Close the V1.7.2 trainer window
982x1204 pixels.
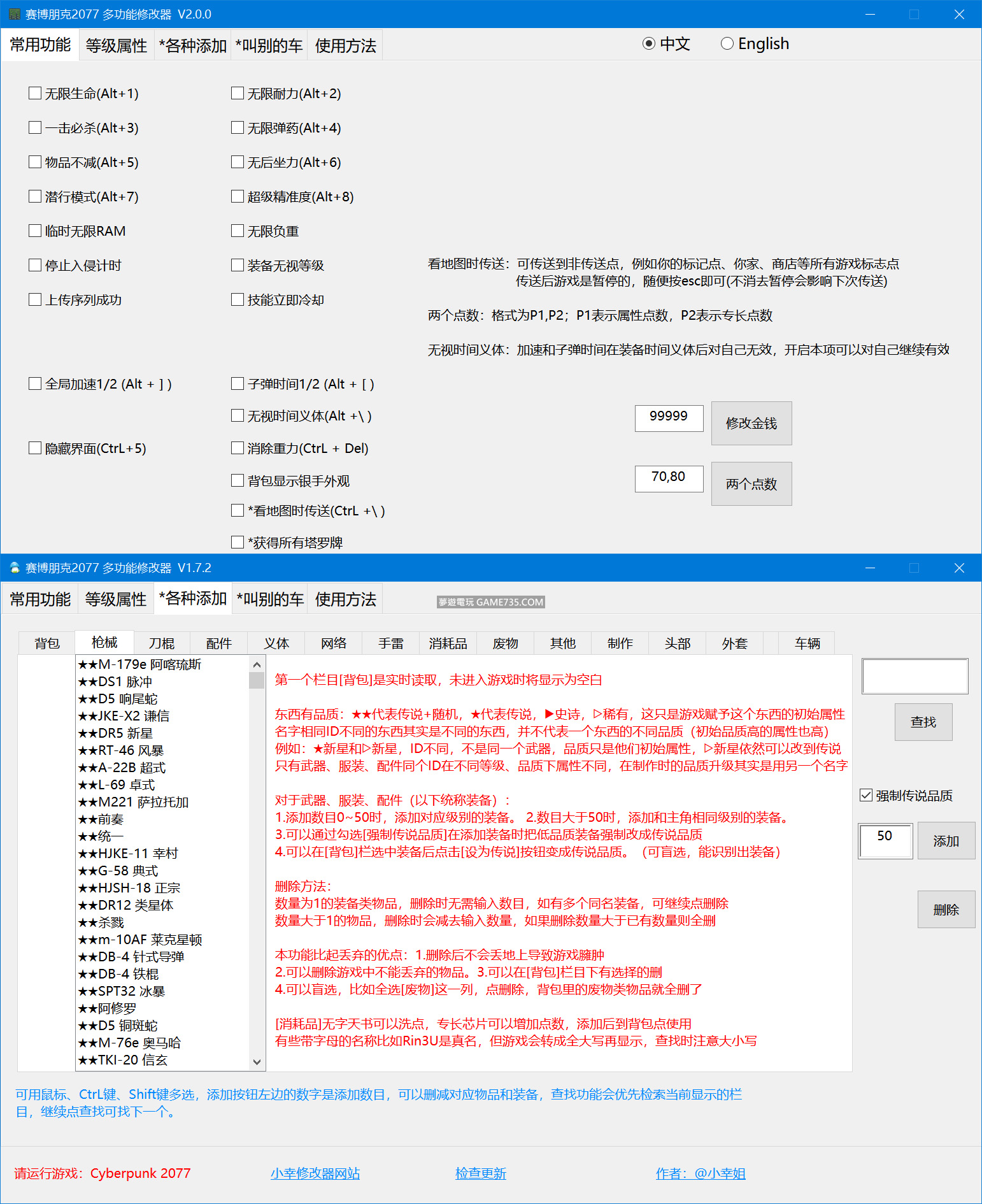point(959,568)
